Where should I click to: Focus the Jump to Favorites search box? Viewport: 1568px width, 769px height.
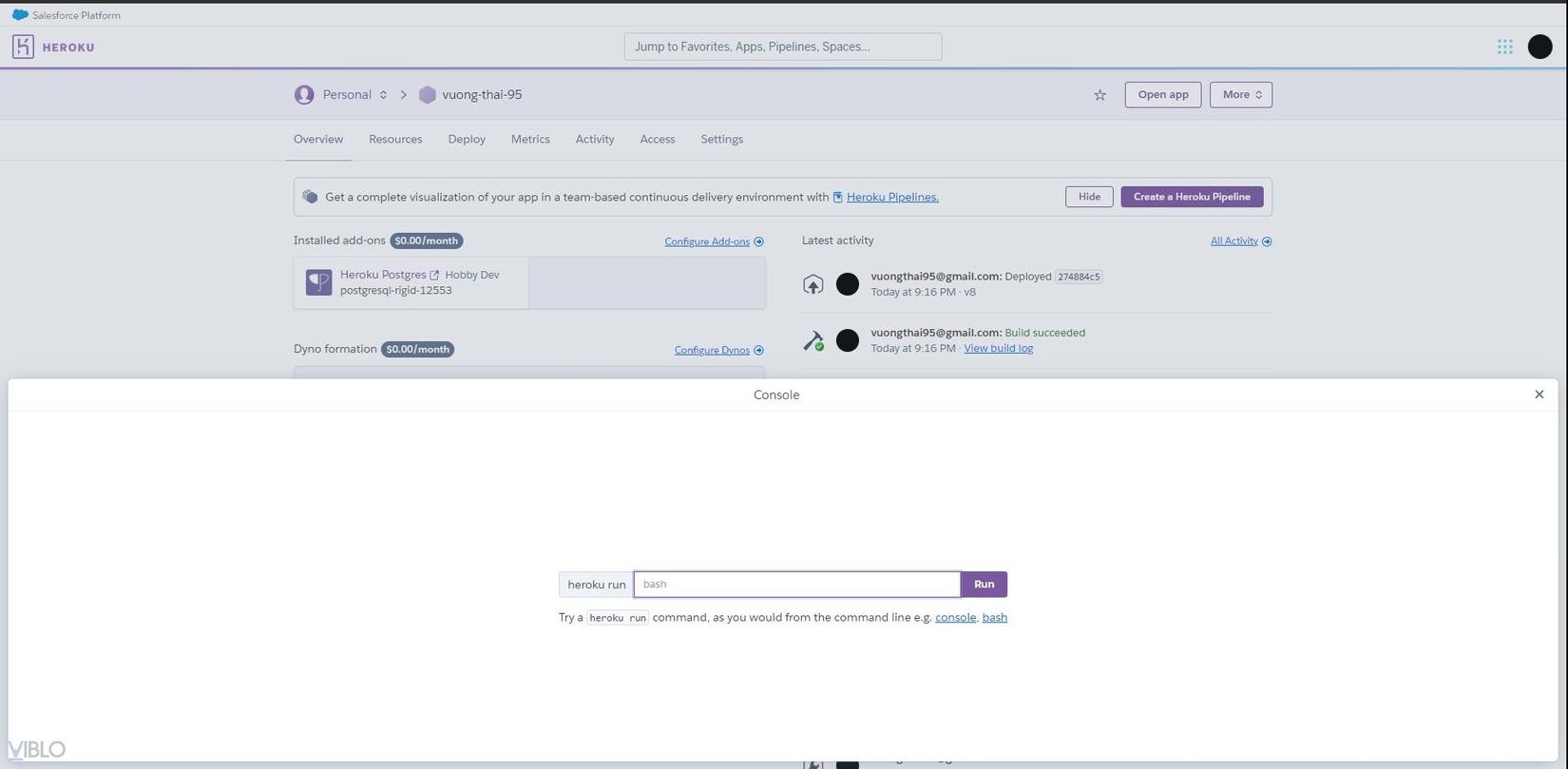[x=783, y=47]
